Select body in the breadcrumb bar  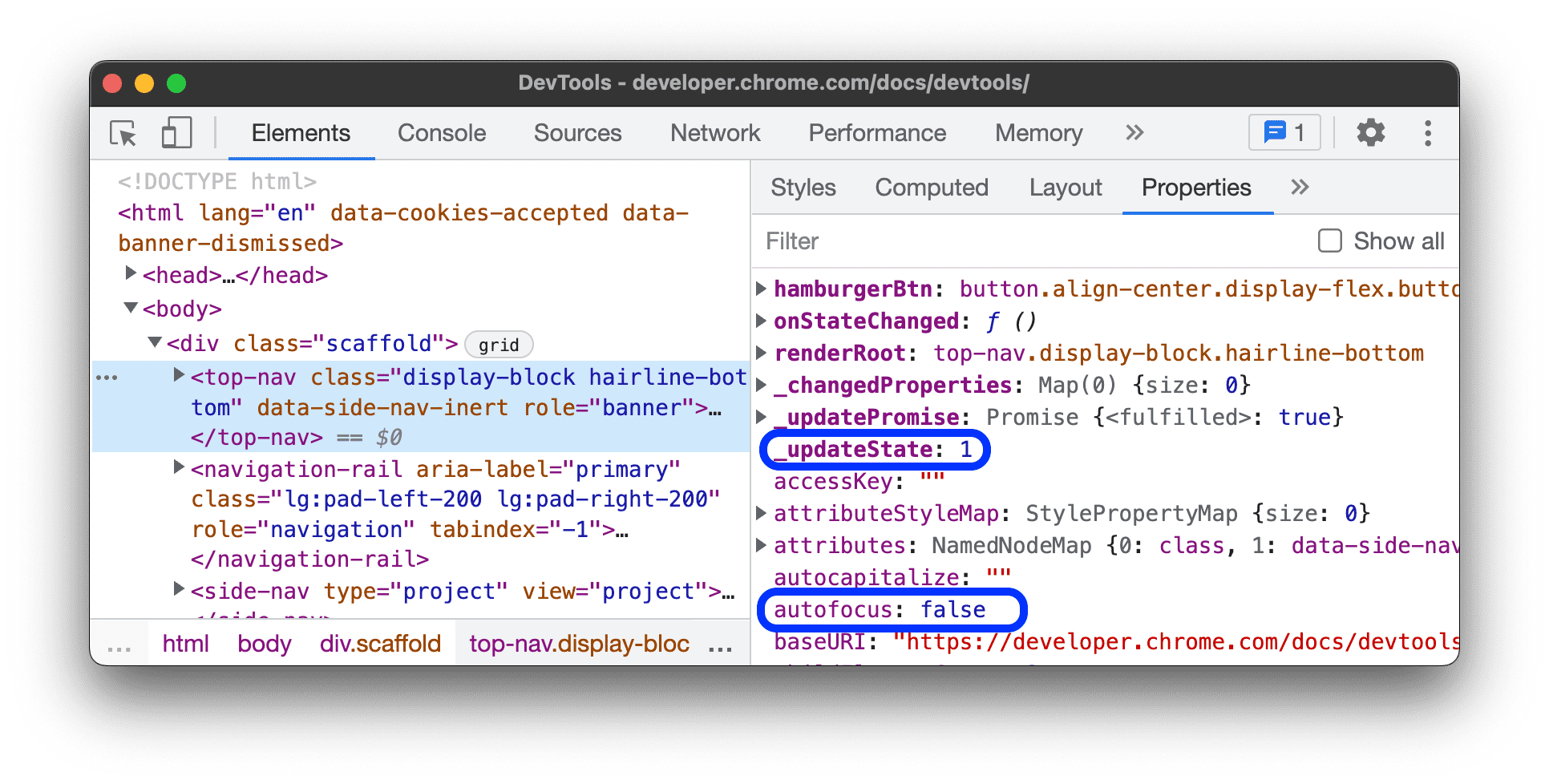(264, 644)
